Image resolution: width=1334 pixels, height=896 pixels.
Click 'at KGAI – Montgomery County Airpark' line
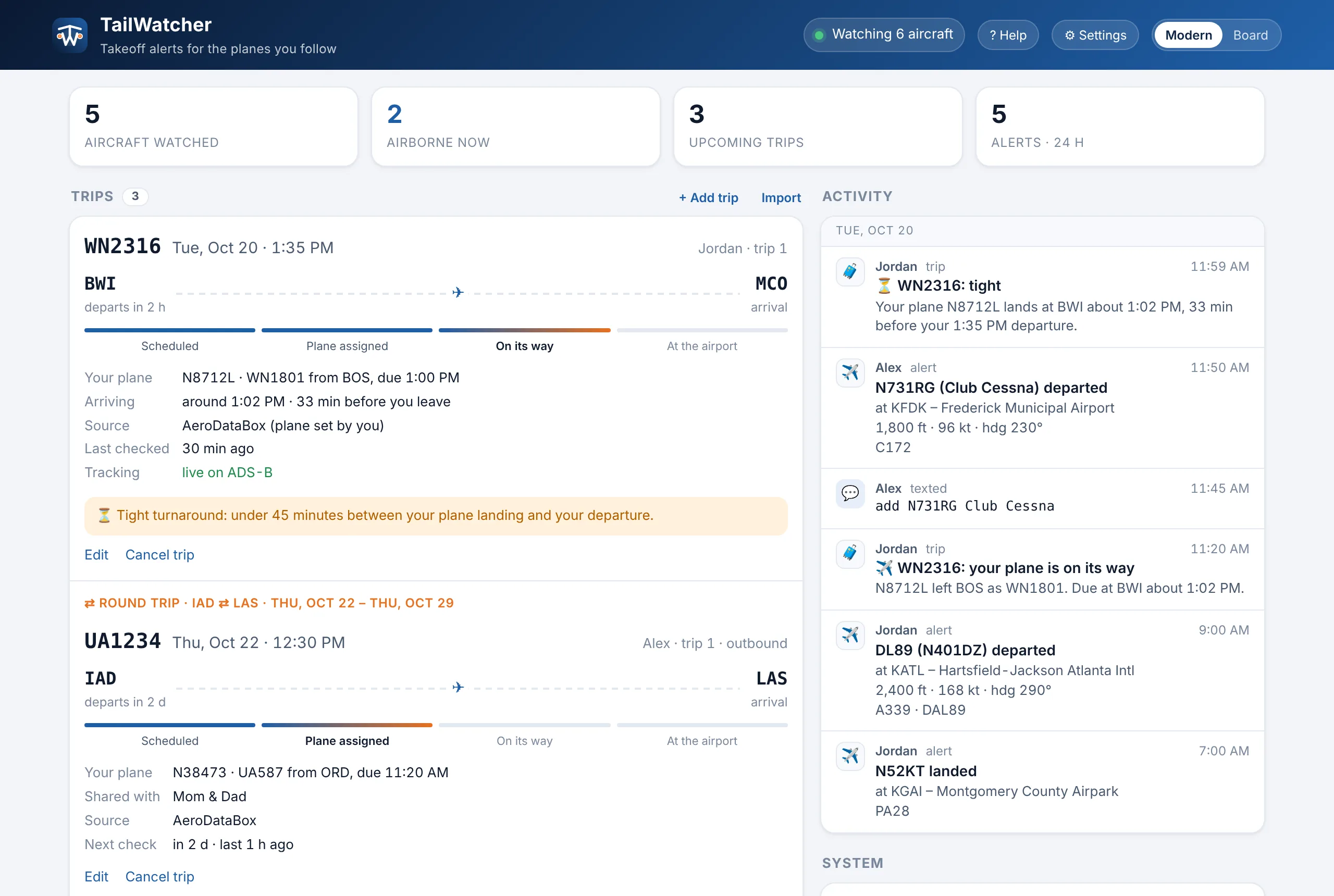996,791
